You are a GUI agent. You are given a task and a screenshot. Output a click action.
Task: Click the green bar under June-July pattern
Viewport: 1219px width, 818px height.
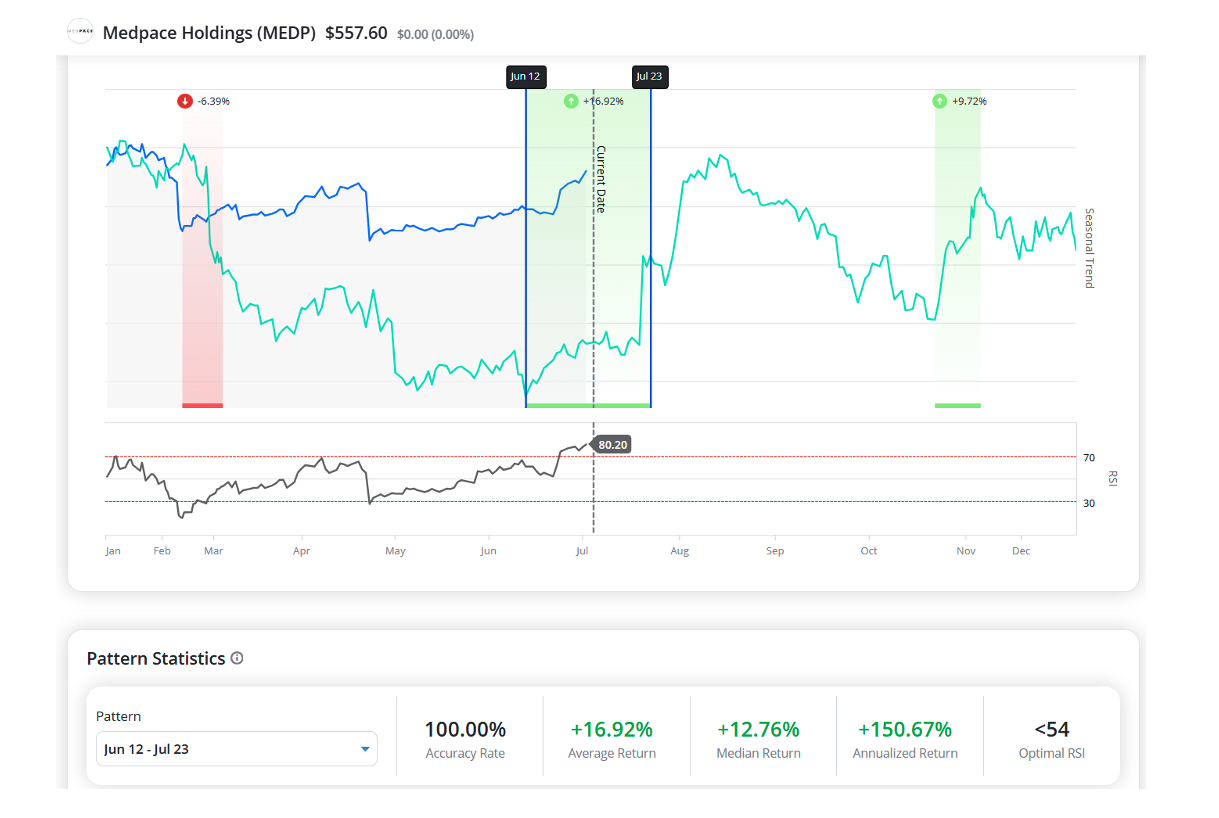[x=588, y=405]
